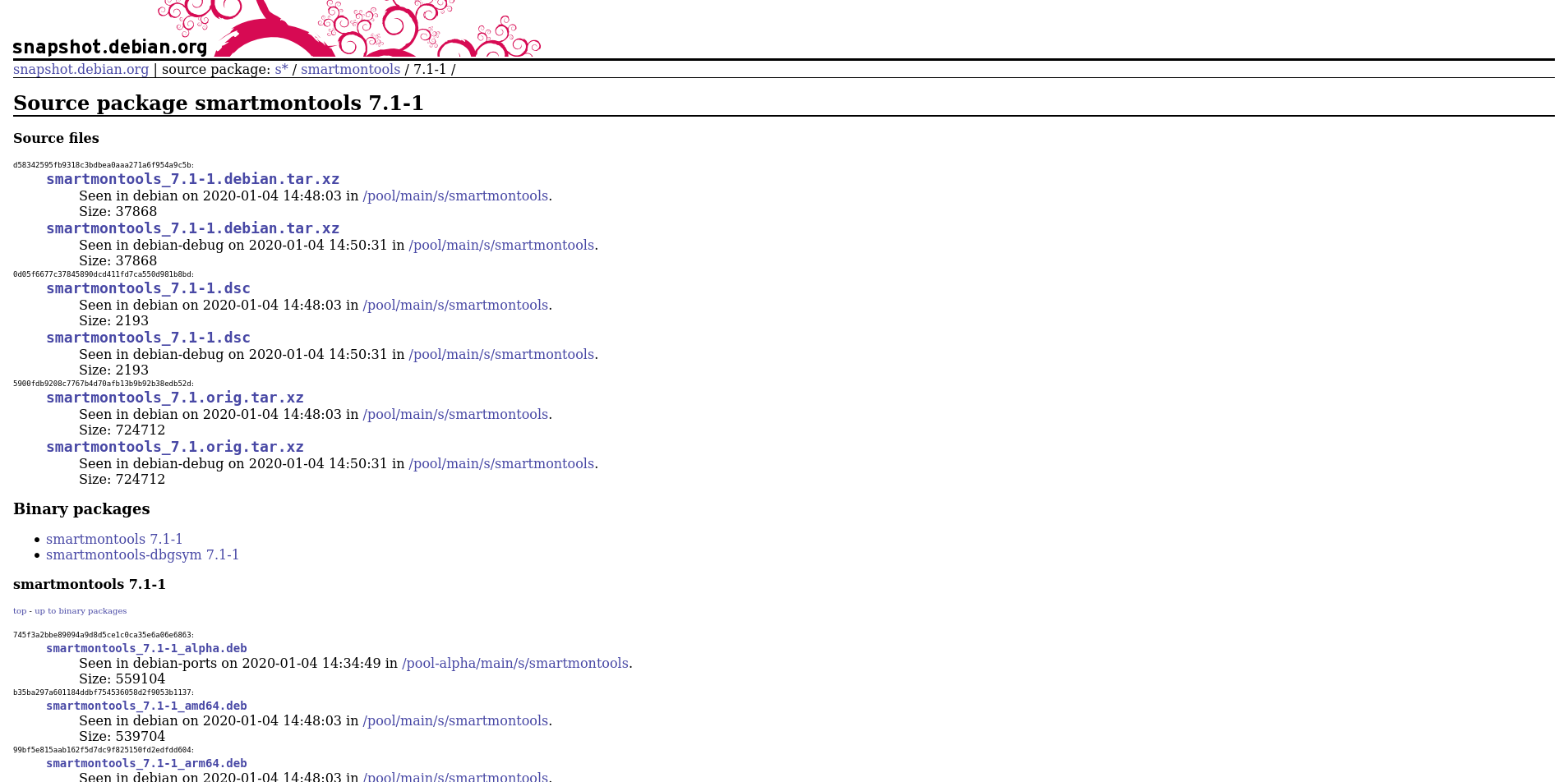The image size is (1568, 782).
Task: Jump to smartmontools 7.1-1 binary package
Action: point(114,539)
